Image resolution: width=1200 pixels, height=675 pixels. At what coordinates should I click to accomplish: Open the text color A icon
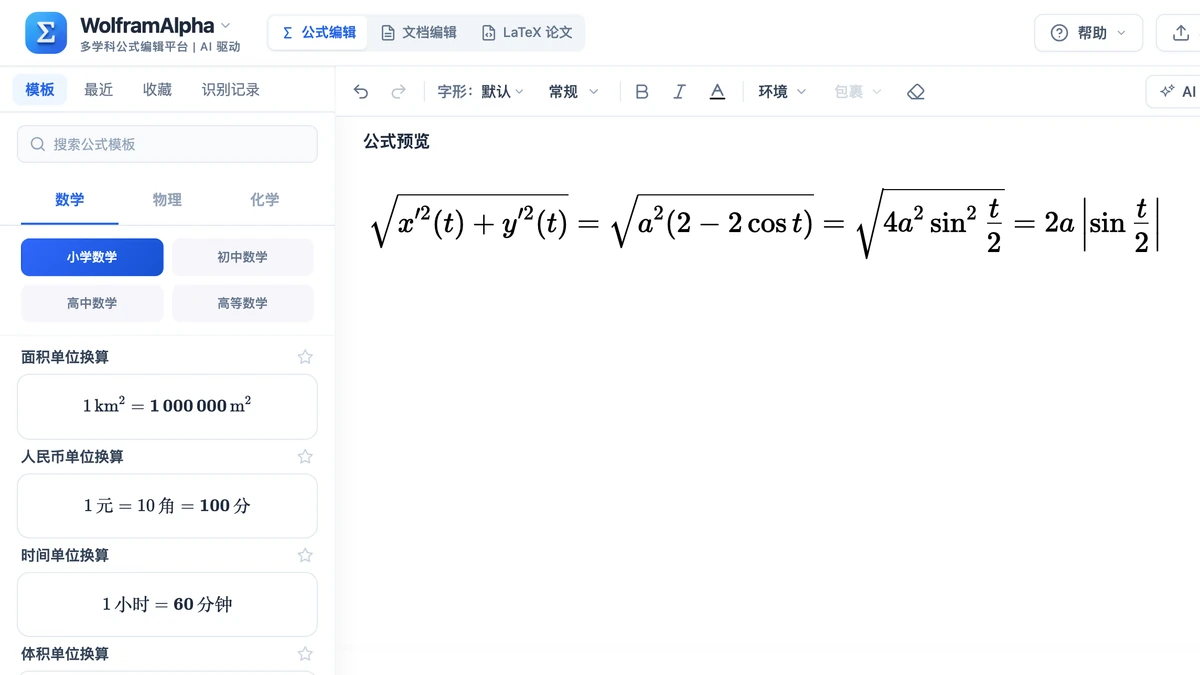pos(717,92)
